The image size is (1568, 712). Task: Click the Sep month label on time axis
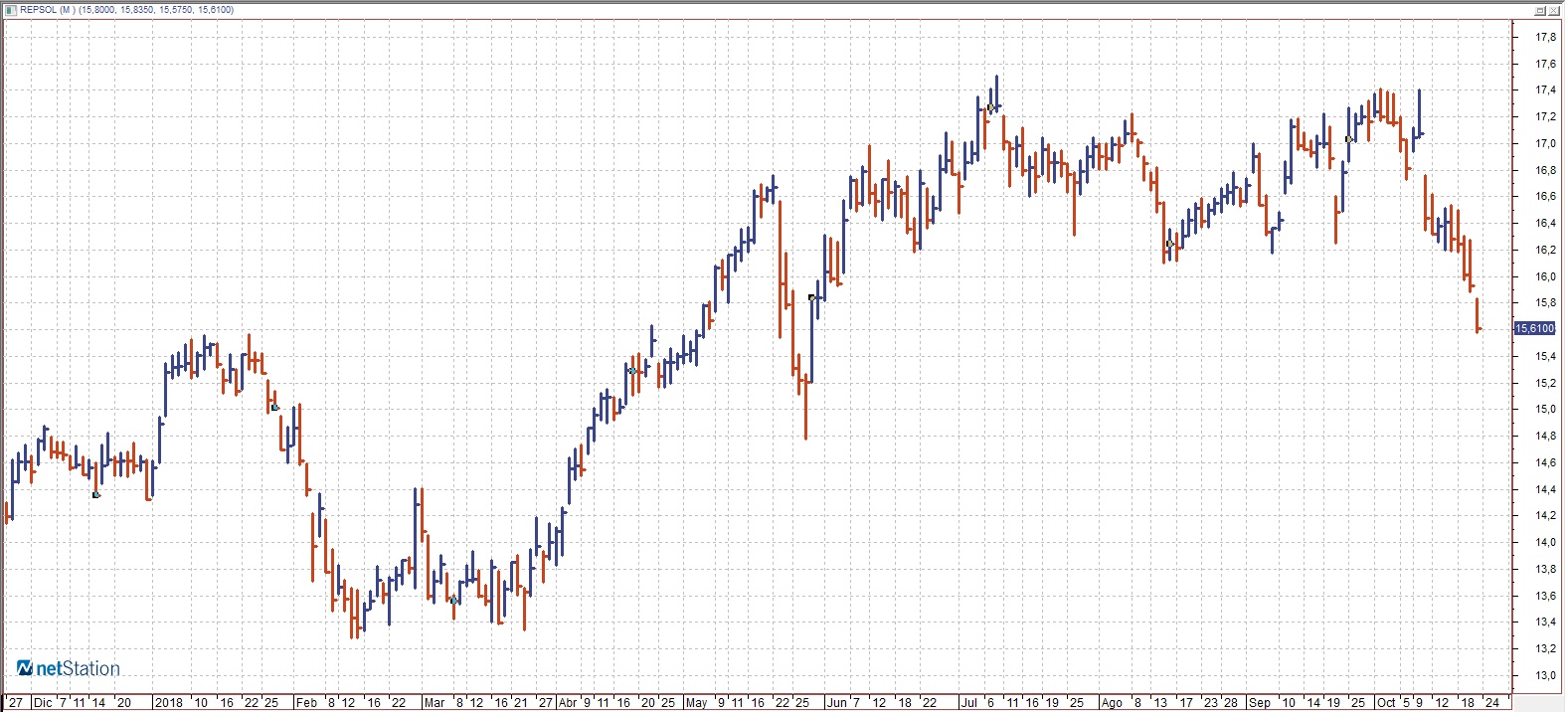coord(1259,702)
